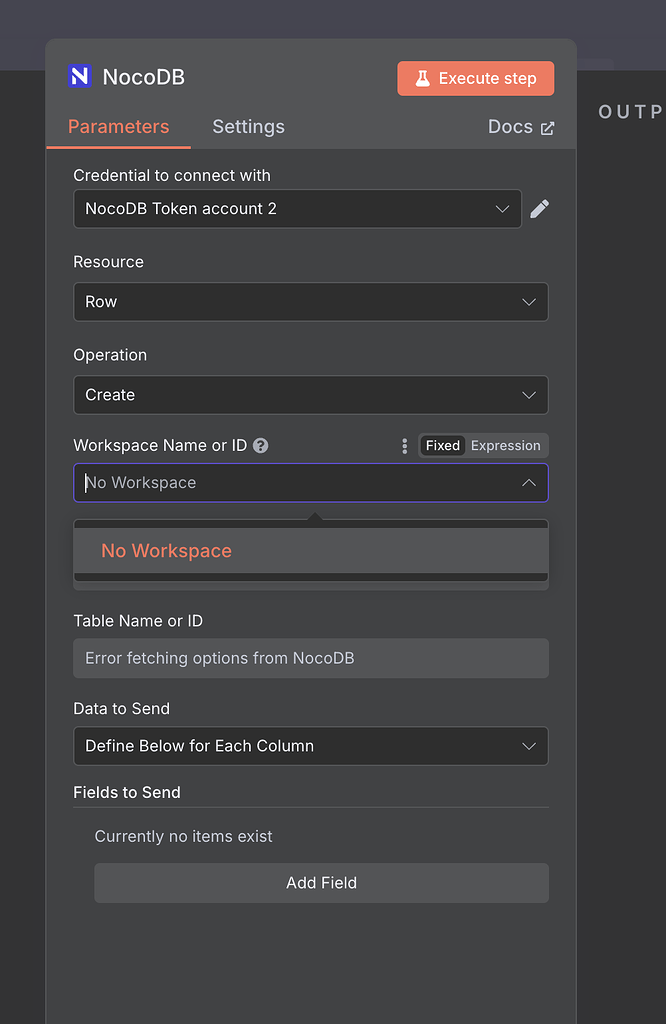This screenshot has height=1024, width=666.
Task: Click the NocoDB node logo icon
Action: (79, 75)
